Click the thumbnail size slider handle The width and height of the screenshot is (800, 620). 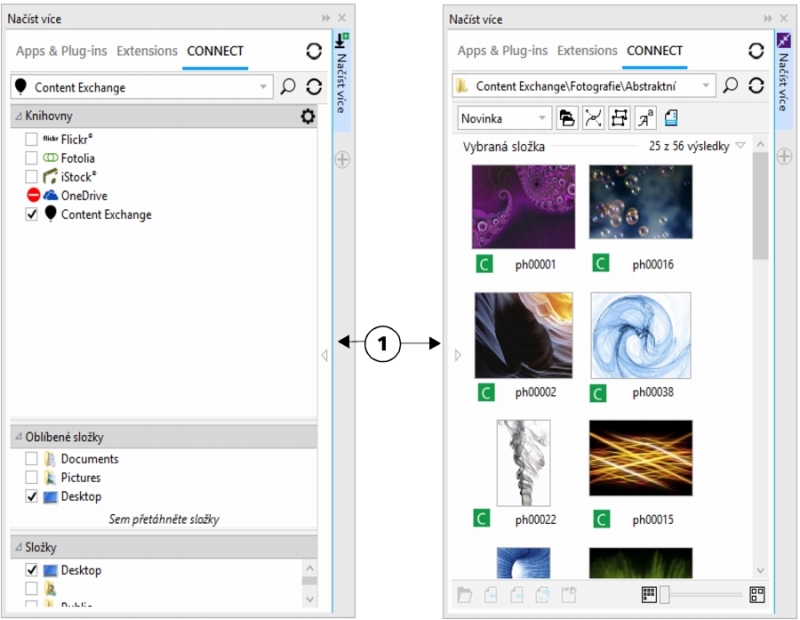(661, 594)
